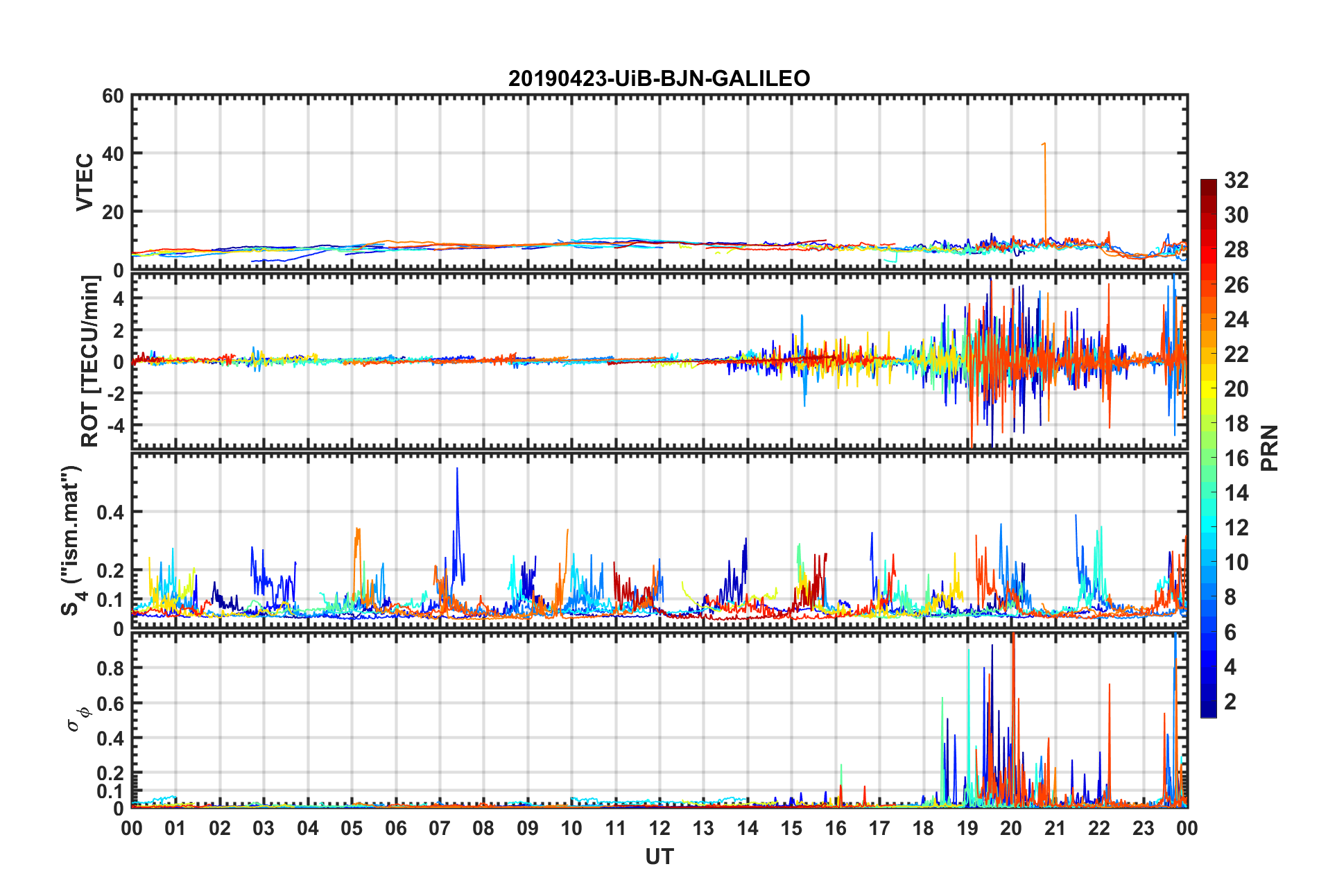Click x-axis hour tick 07
The image size is (1319, 896).
(x=440, y=828)
